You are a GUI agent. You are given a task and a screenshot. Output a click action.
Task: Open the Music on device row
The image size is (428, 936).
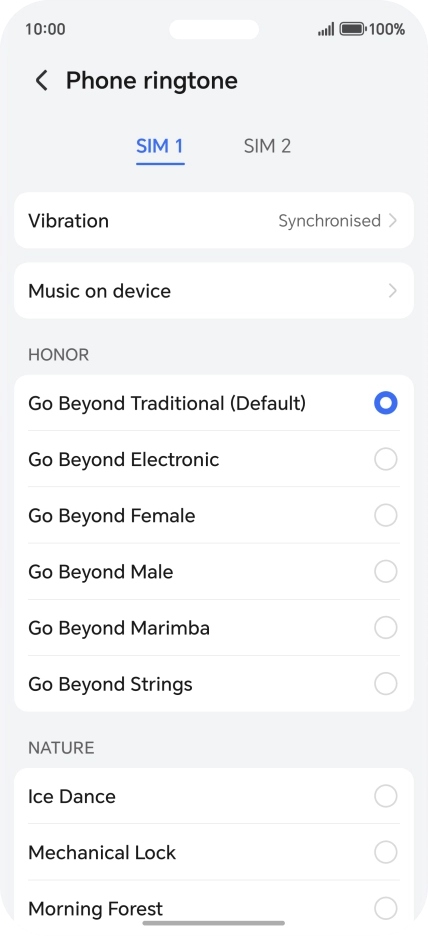click(x=214, y=291)
